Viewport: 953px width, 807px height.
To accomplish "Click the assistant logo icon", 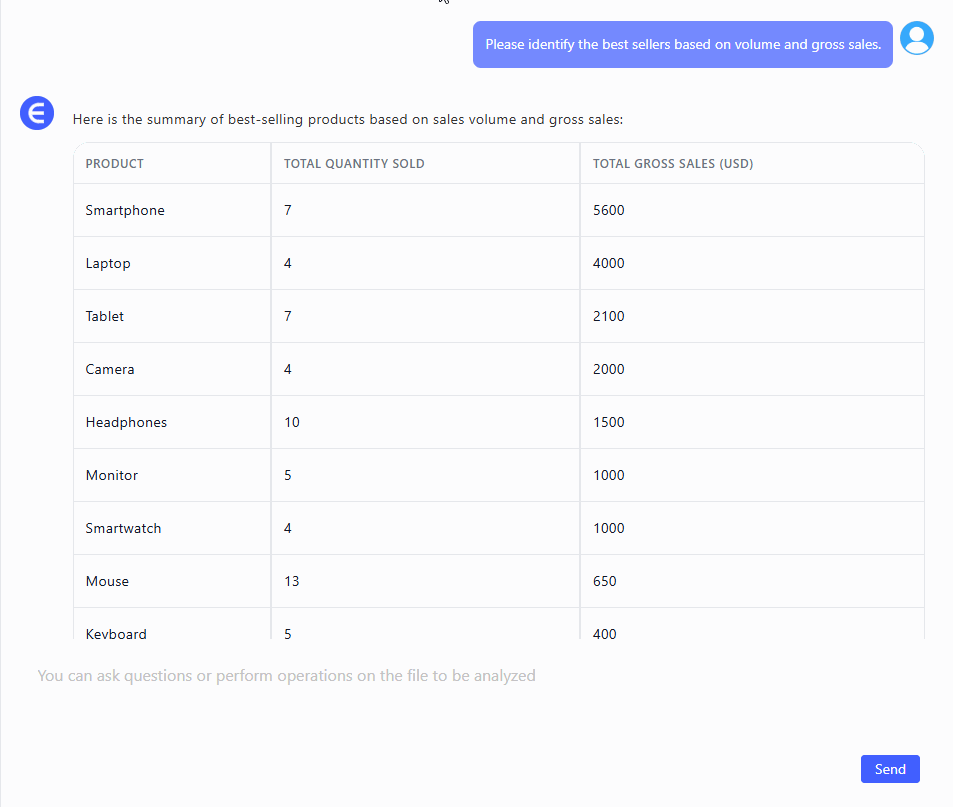I will click(x=37, y=113).
